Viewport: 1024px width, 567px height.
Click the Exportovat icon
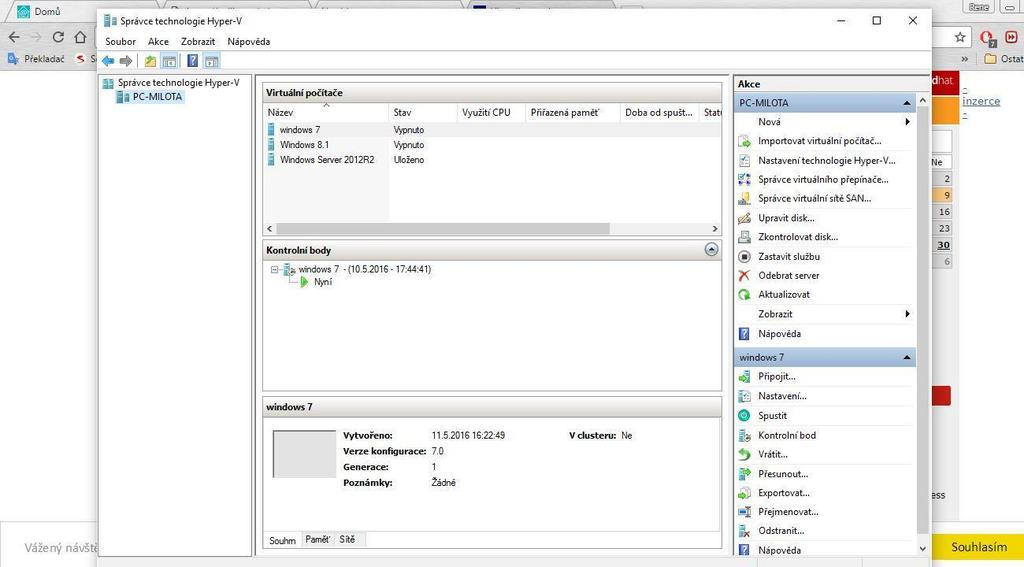744,493
